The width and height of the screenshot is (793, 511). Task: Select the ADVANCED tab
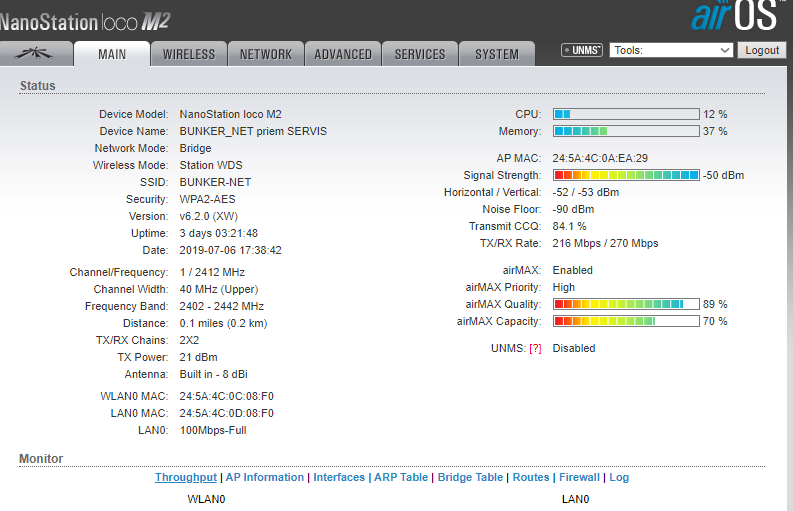343,54
